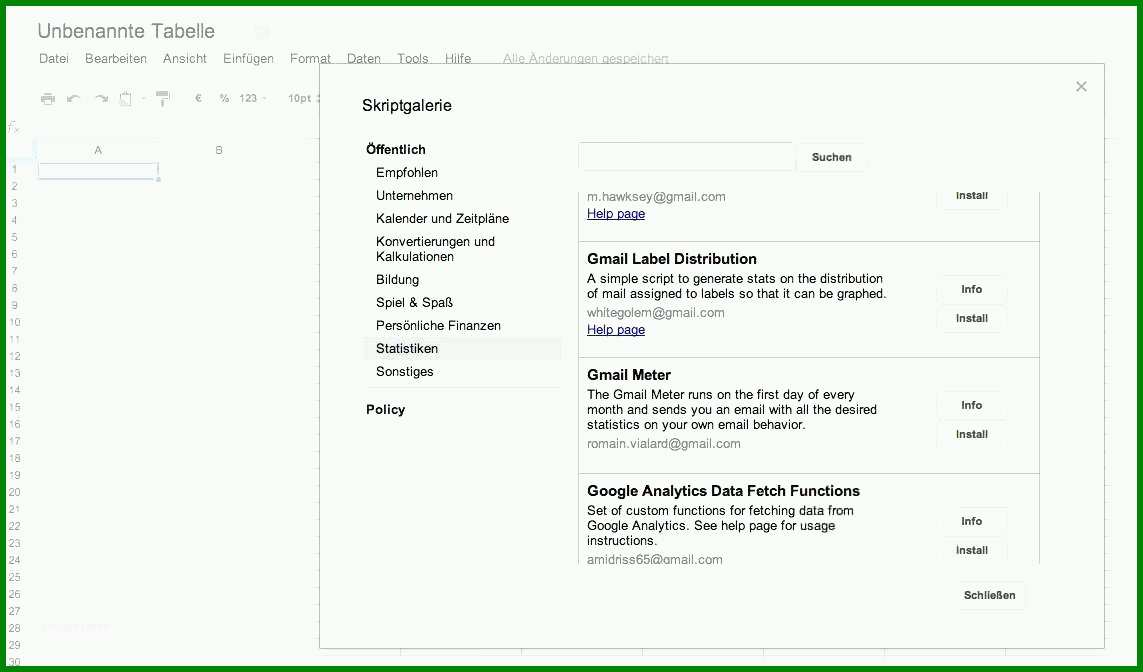Open the Ansicht menu
The height and width of the screenshot is (672, 1143).
(x=184, y=58)
